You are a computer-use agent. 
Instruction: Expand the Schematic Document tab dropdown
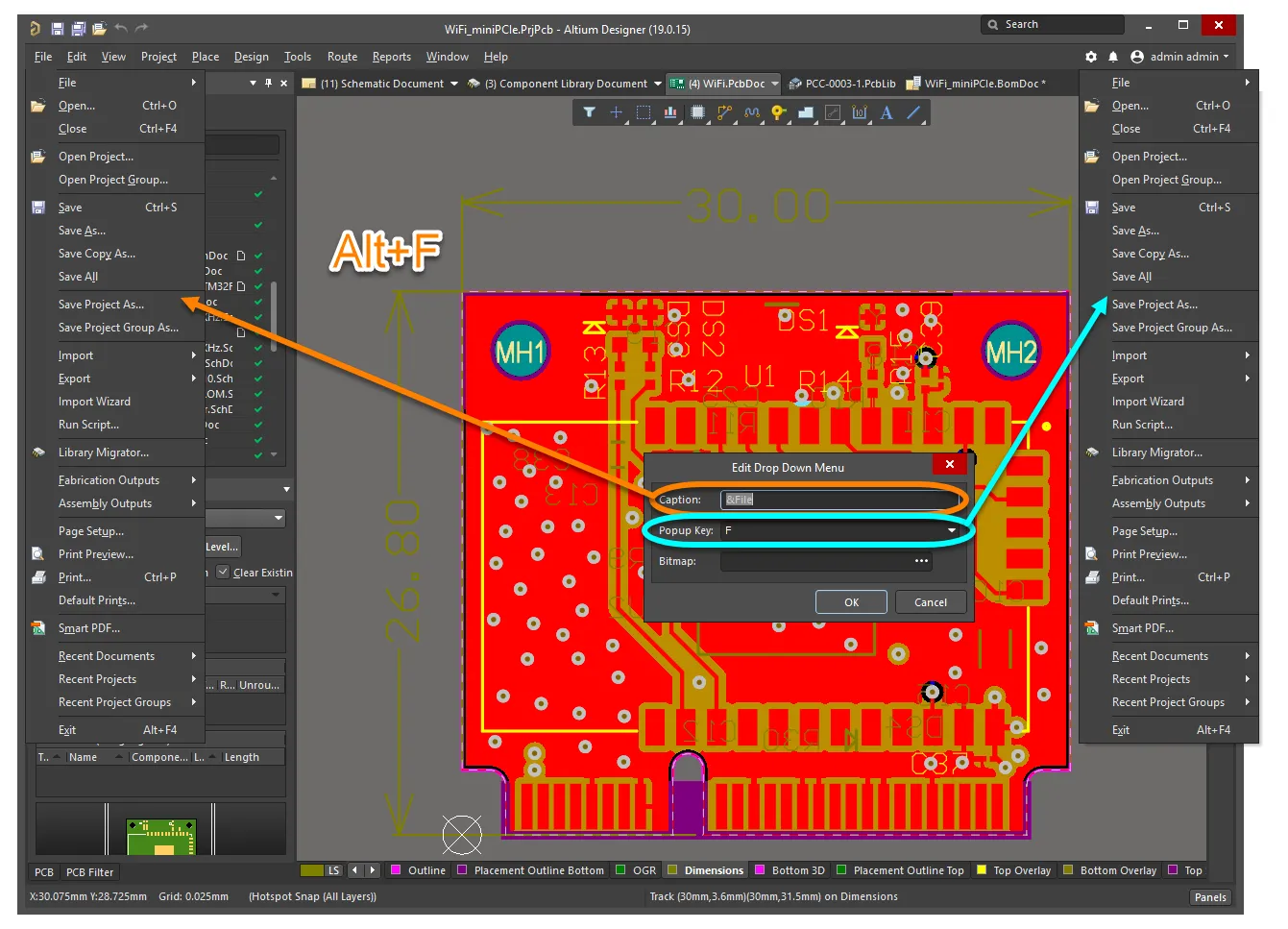click(454, 84)
